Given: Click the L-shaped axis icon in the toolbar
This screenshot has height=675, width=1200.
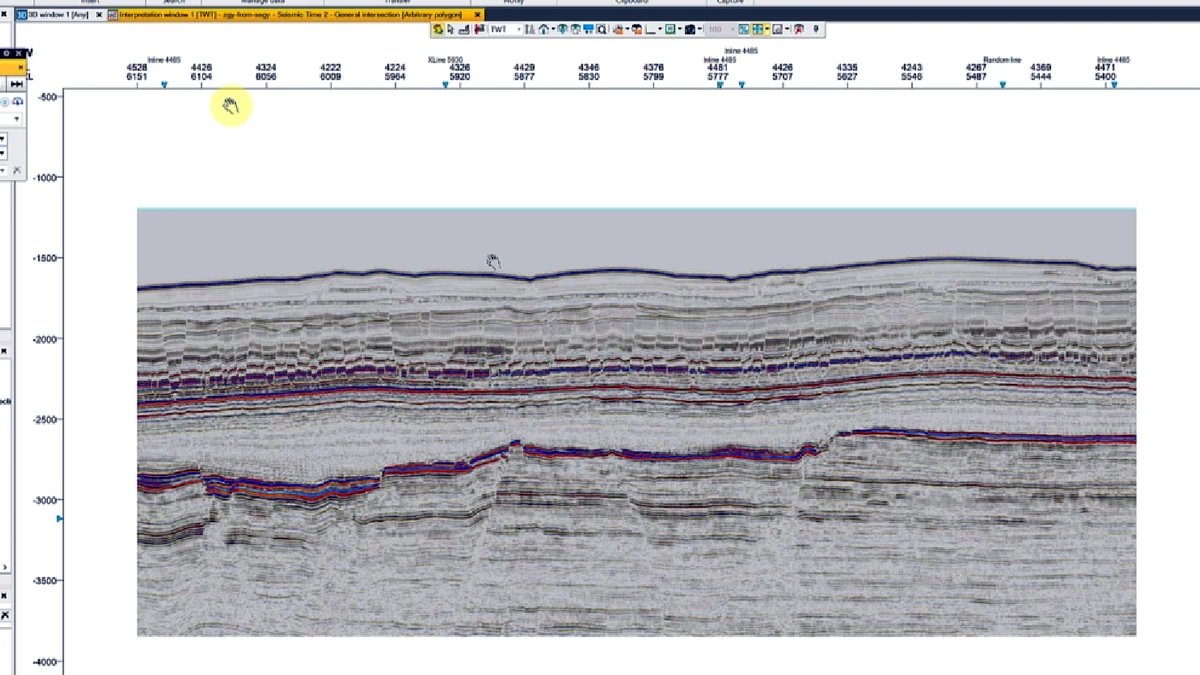Looking at the screenshot, I should (x=650, y=29).
